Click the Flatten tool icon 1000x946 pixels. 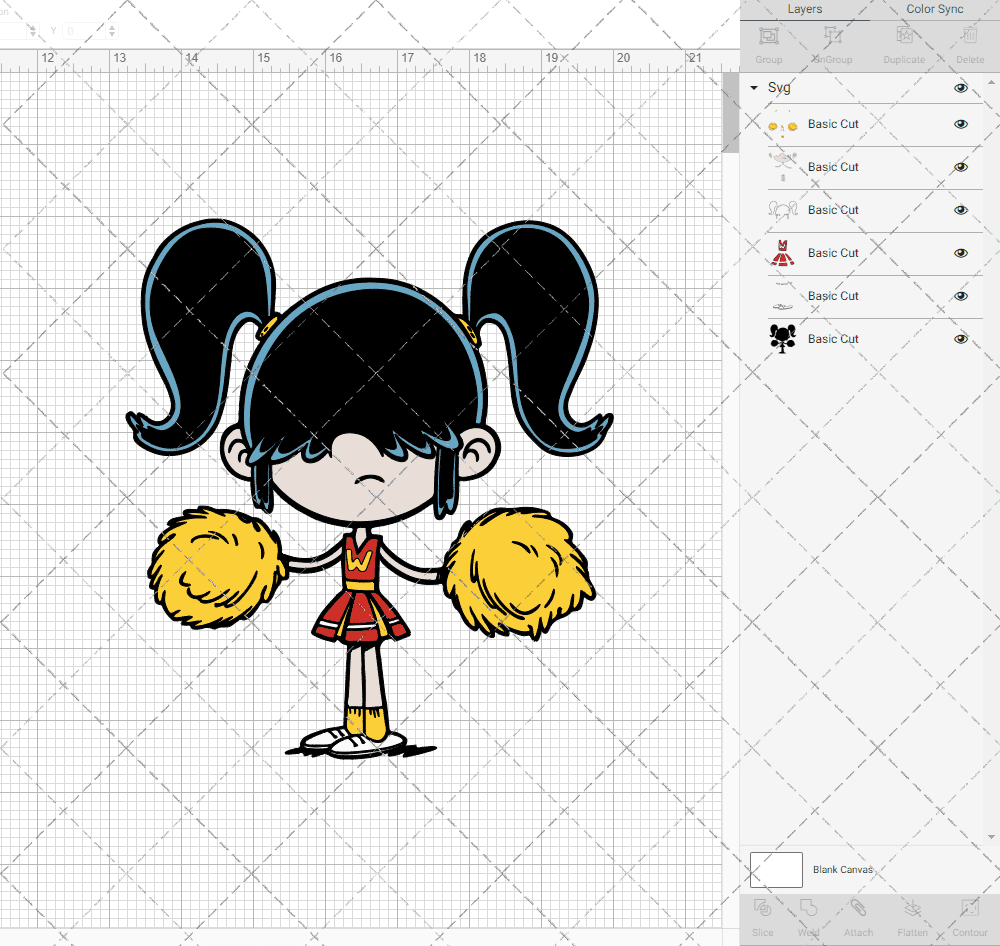coord(912,908)
